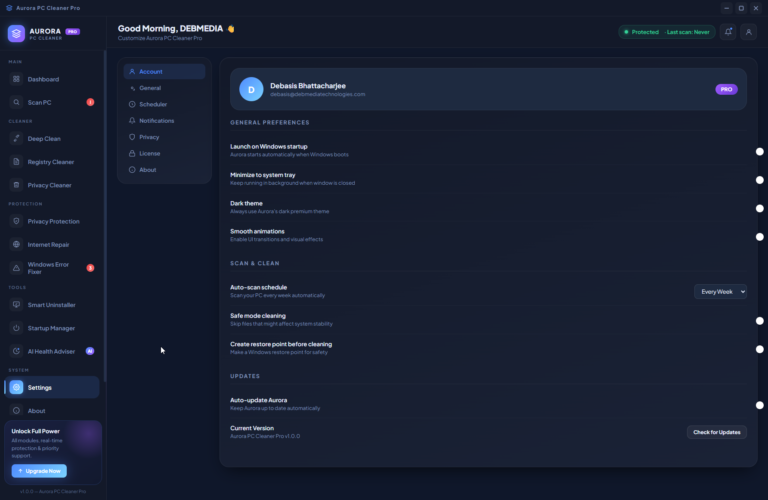
Task: Click the red badge on Windows Error Fixer
Action: click(90, 268)
